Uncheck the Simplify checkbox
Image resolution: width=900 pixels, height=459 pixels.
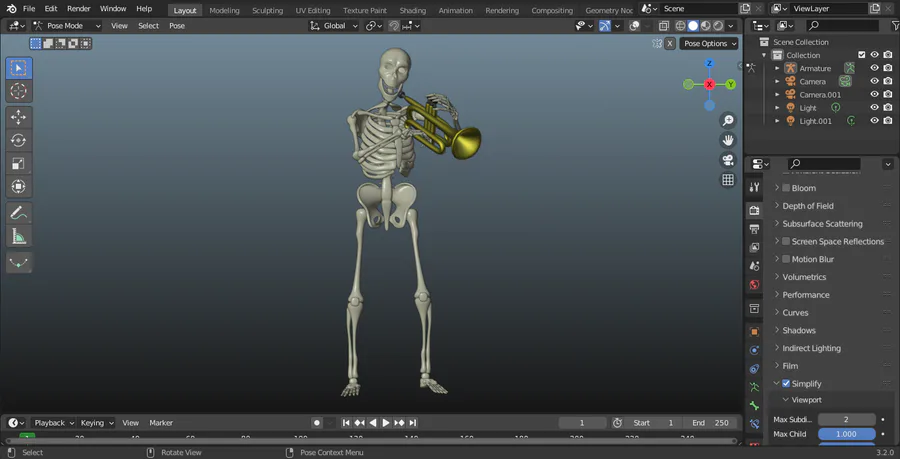786,384
